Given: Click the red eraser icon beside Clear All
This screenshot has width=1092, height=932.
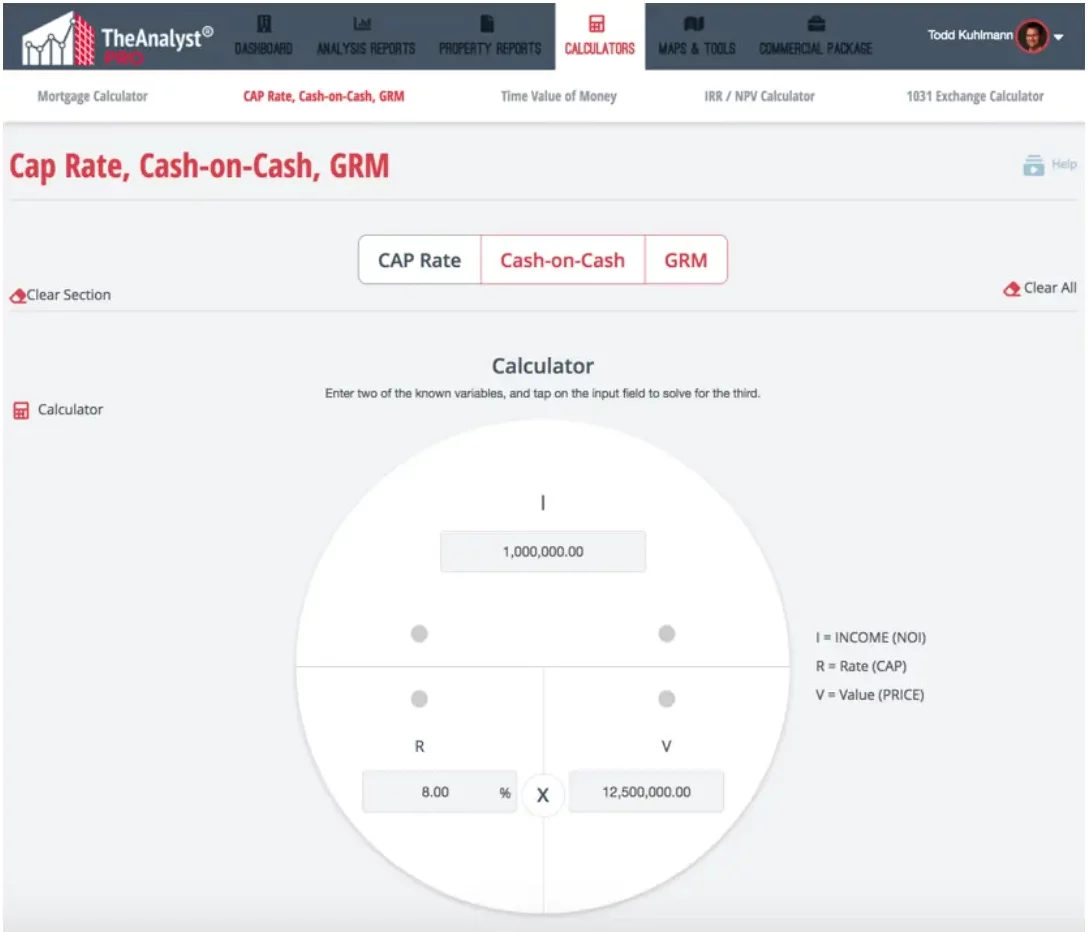Looking at the screenshot, I should pos(1011,288).
